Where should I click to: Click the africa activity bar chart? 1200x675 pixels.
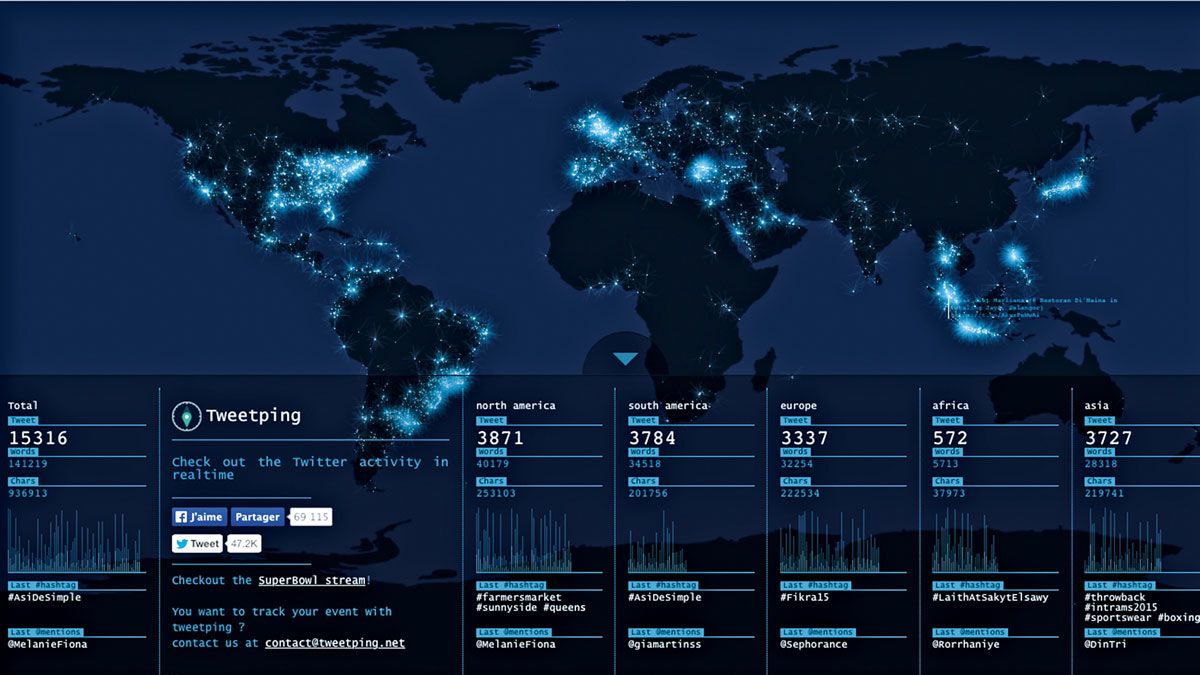[x=965, y=541]
